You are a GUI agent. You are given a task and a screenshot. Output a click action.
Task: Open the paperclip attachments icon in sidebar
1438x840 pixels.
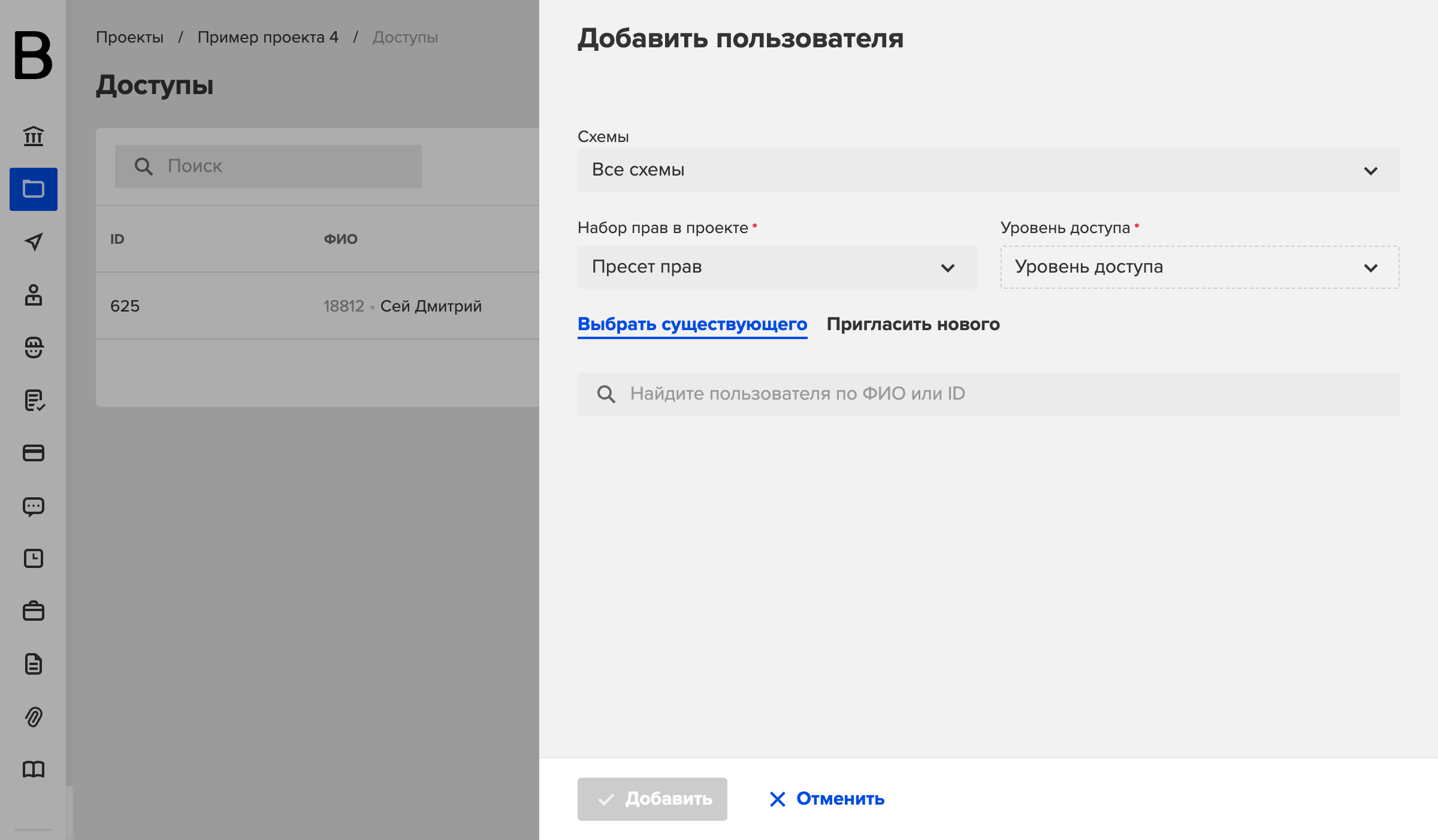[34, 717]
